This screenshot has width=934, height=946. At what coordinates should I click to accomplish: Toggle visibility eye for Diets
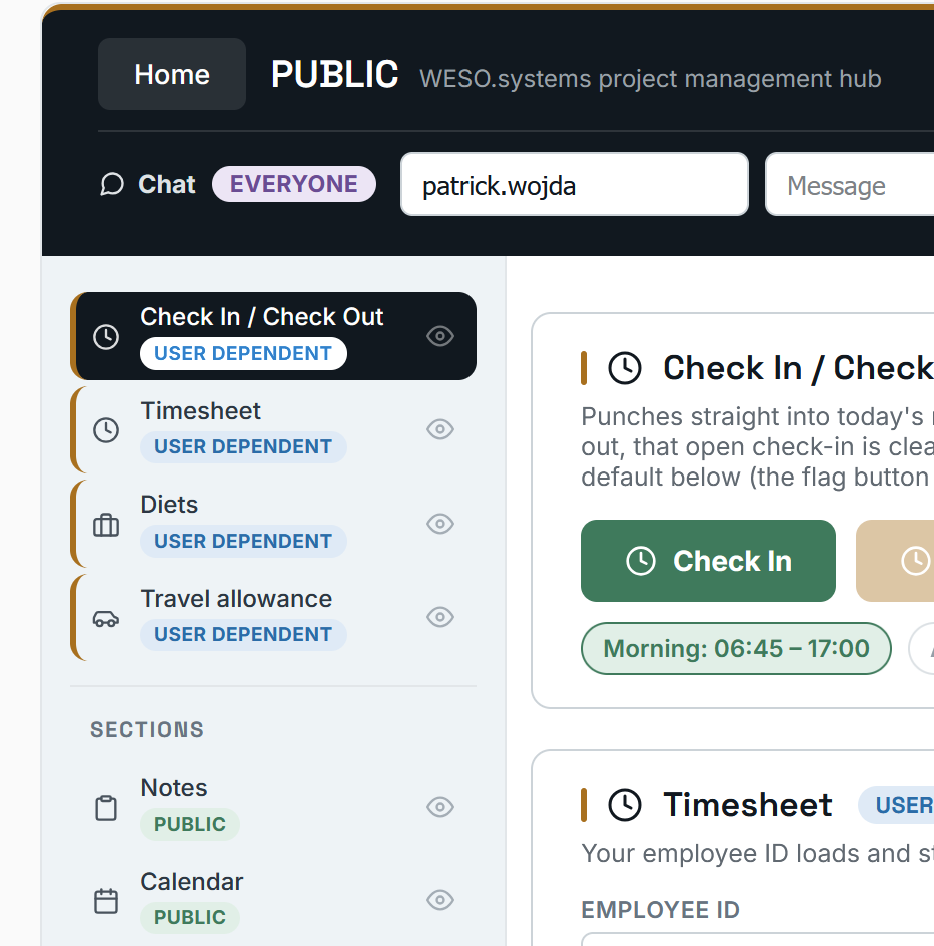point(440,524)
